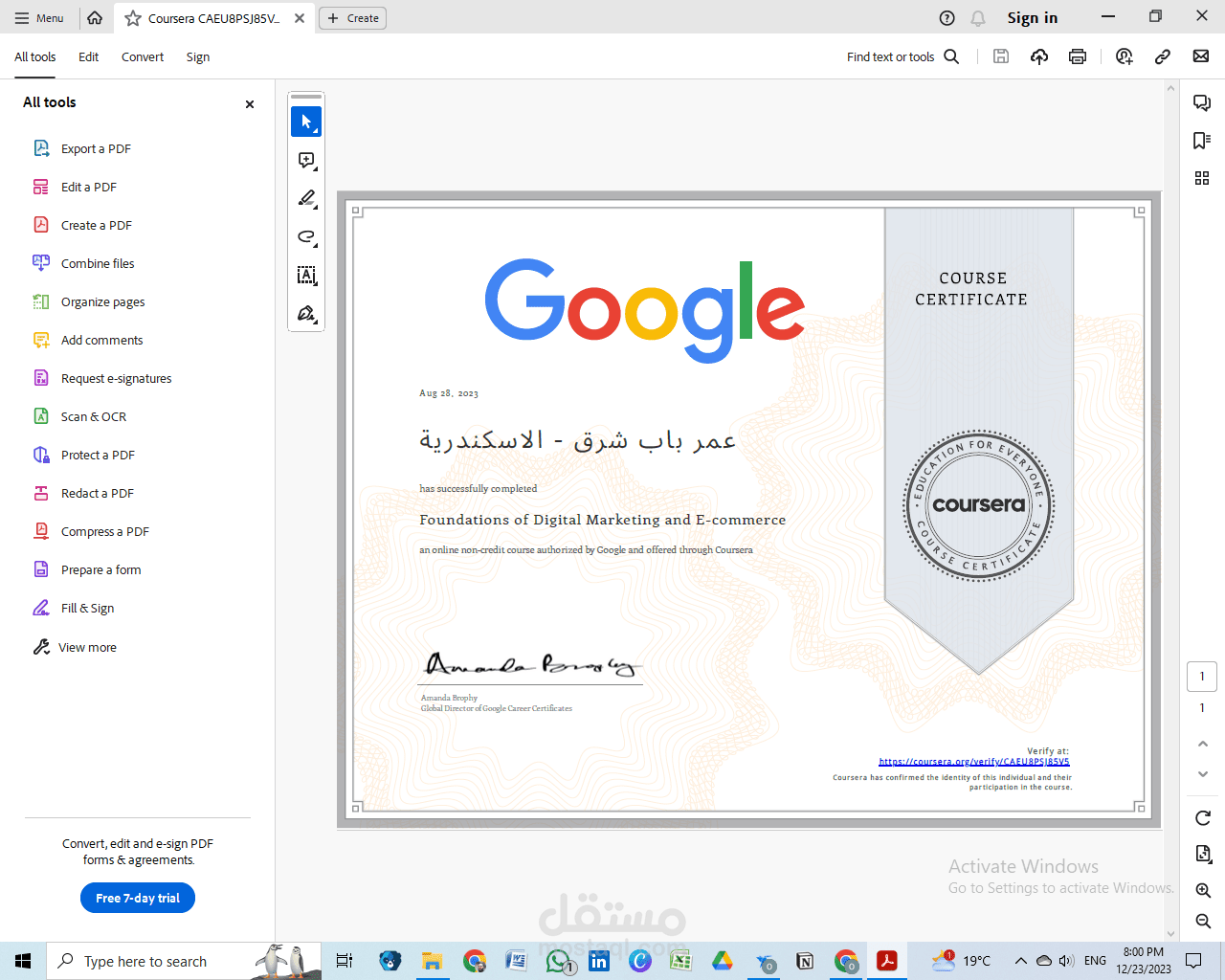Save the PDF using the disk icon
This screenshot has height=980, width=1225.
click(1000, 56)
